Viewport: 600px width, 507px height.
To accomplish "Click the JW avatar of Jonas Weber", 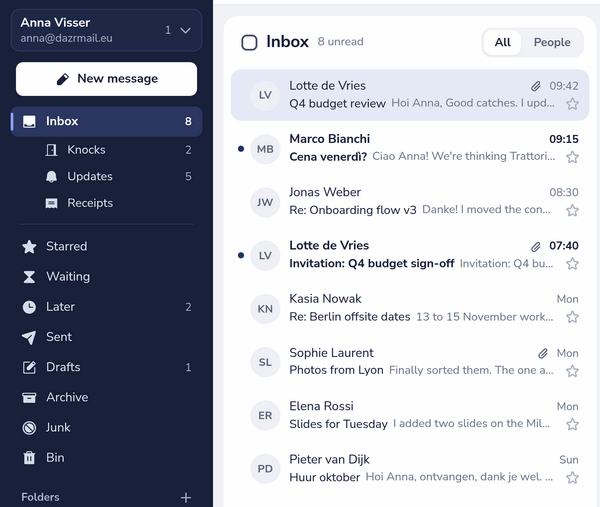I will (x=265, y=202).
